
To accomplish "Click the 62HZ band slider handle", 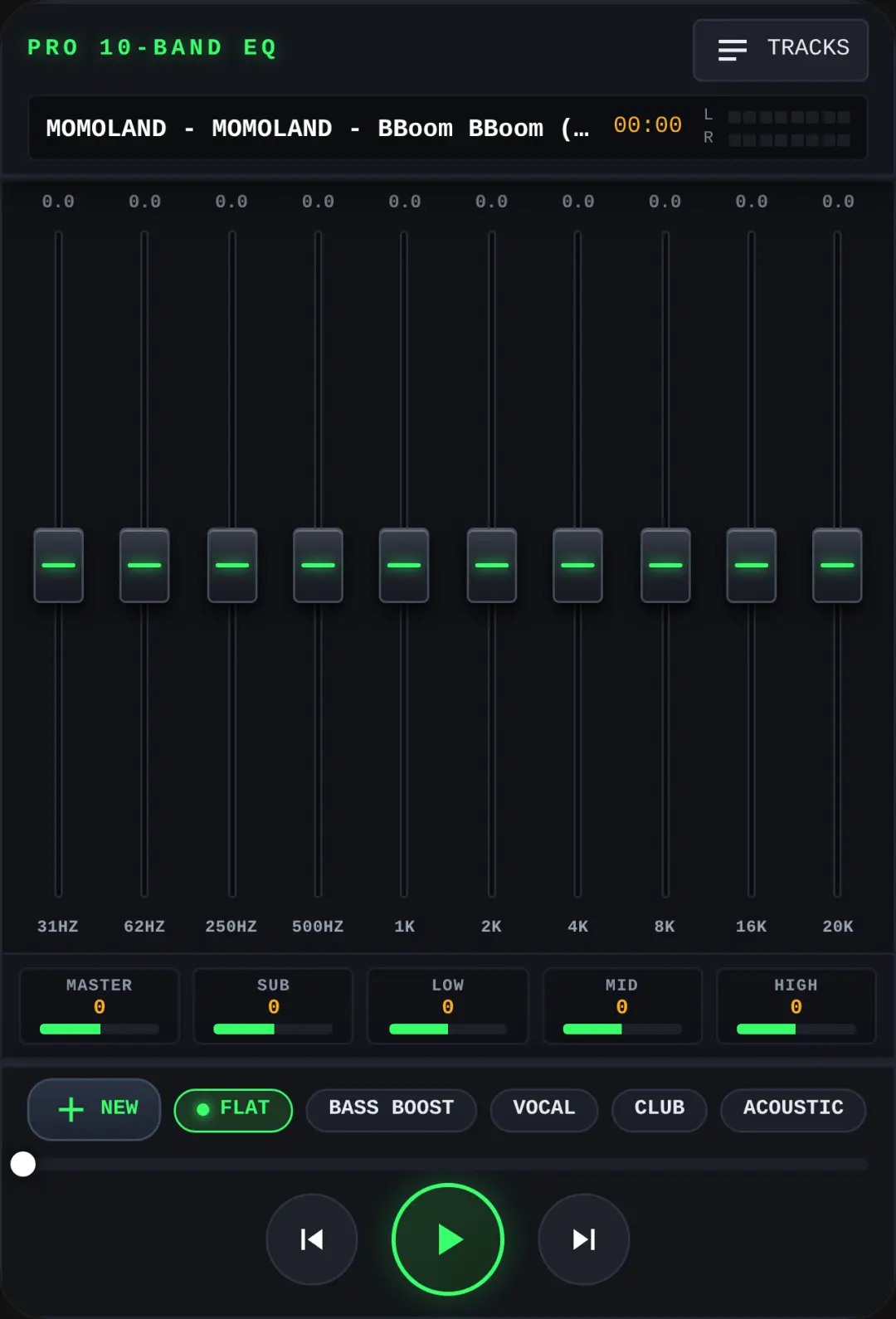I will tap(144, 565).
